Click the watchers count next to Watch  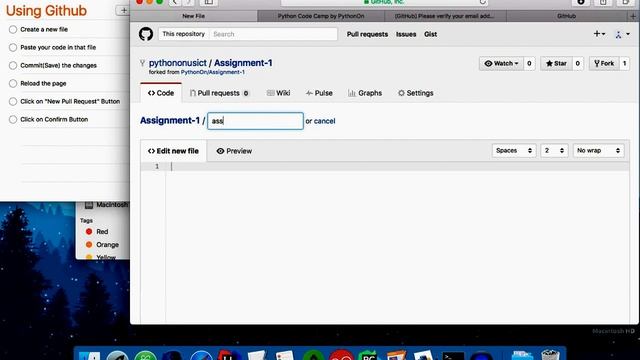[529, 63]
